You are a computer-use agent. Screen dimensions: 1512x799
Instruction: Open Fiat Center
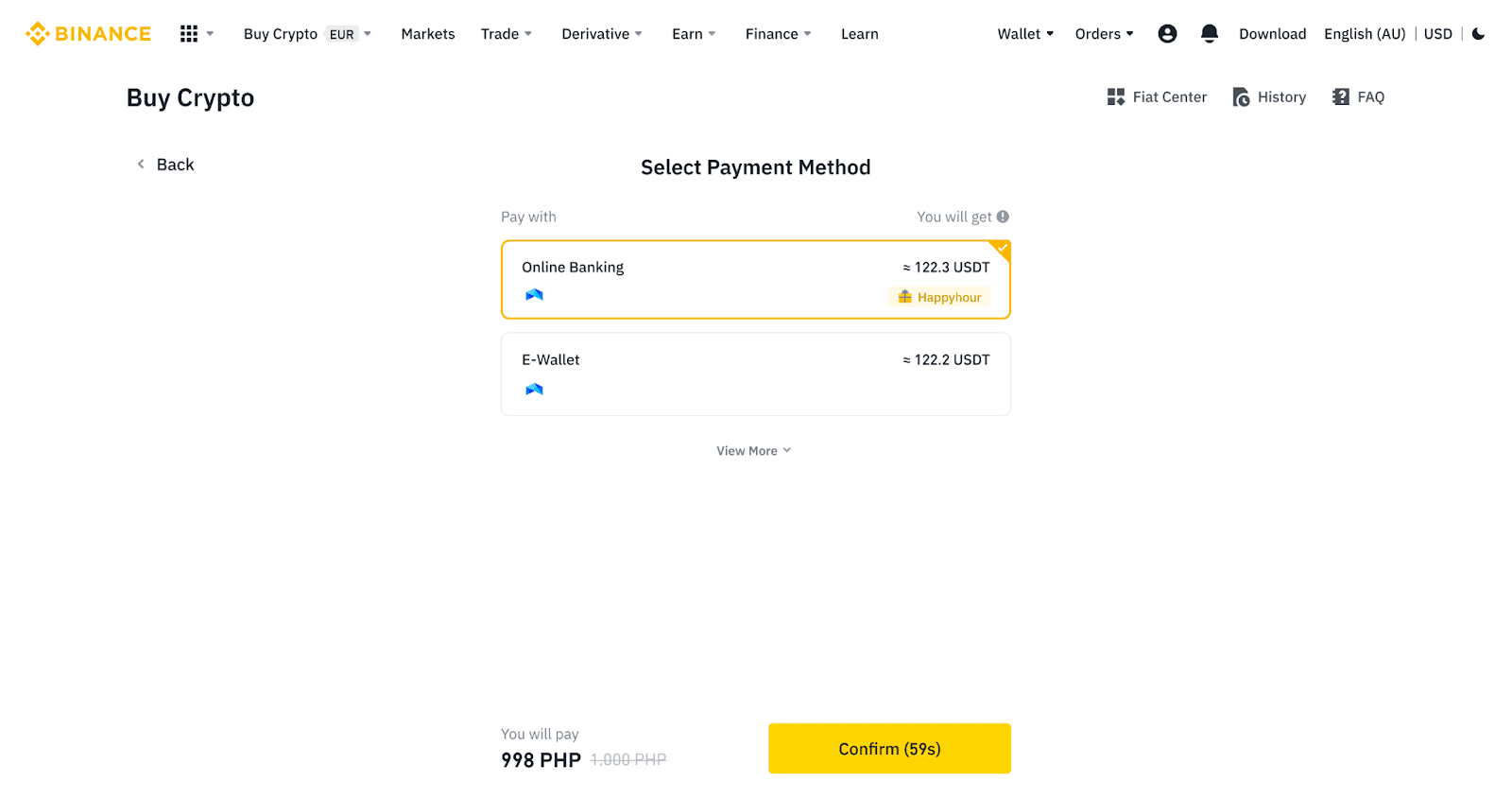pos(1157,97)
